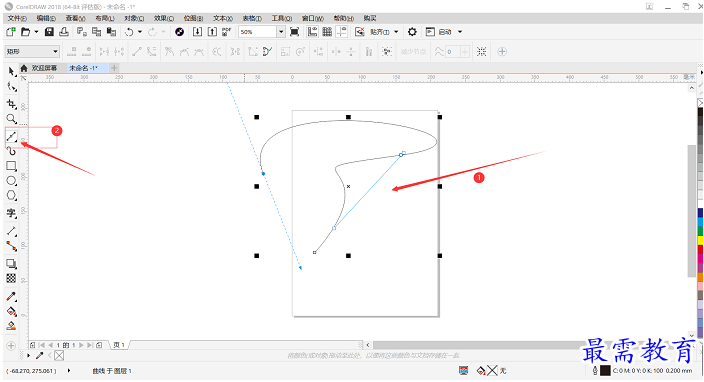Select the Interactive Fill tool
The width and height of the screenshot is (704, 382).
pos(11,311)
